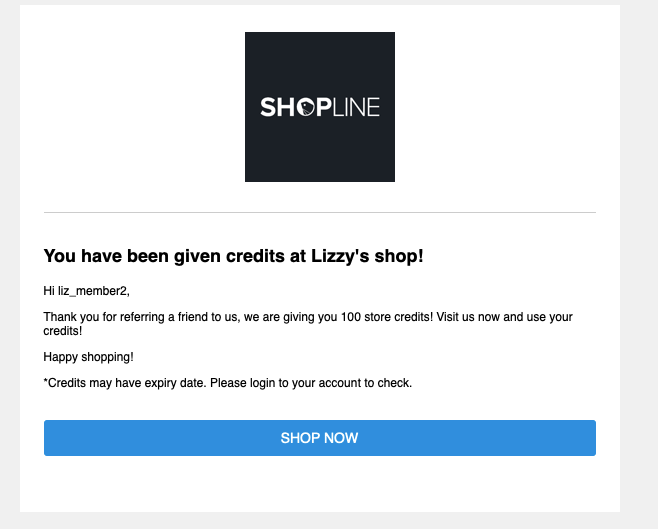Click the 'Happy shopping!' line
Viewport: 658px width, 529px height.
(89, 357)
